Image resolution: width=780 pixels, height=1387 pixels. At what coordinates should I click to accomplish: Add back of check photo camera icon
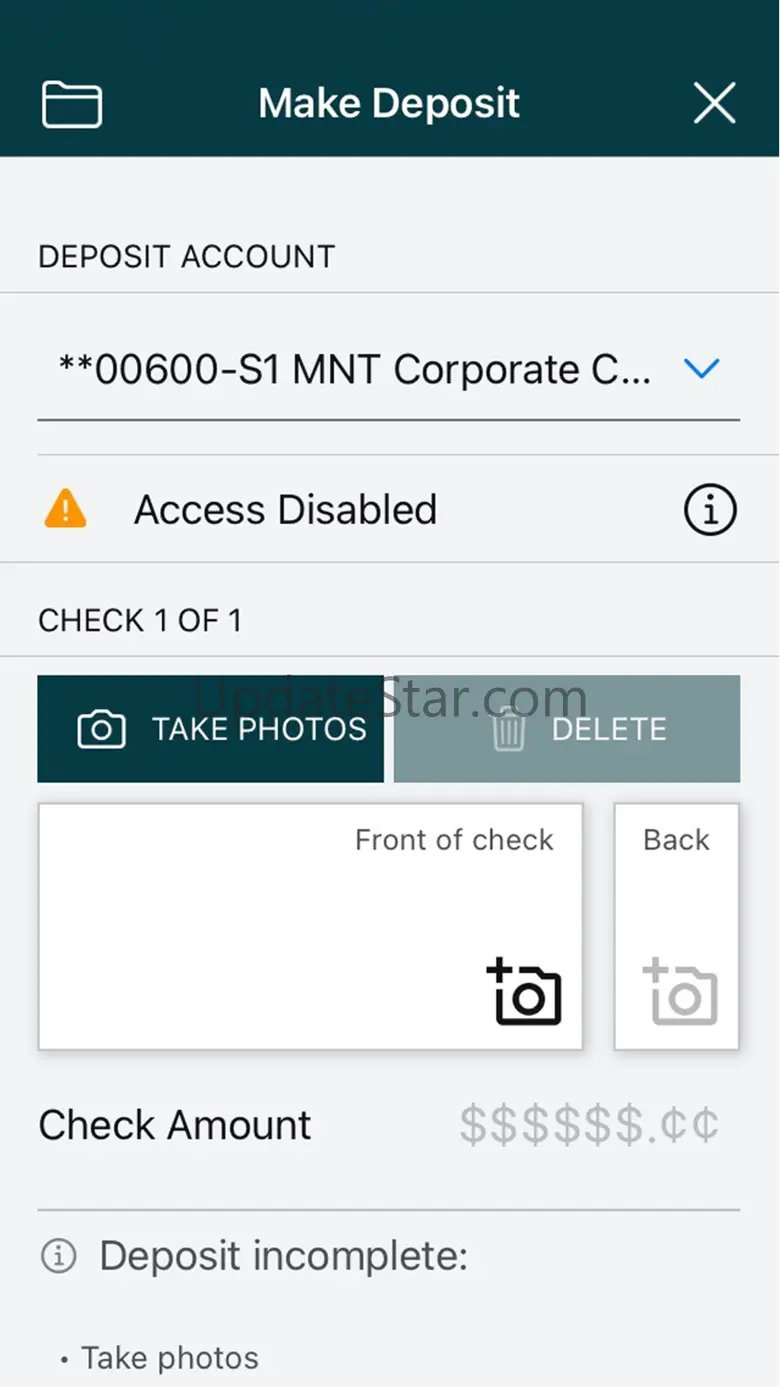680,992
